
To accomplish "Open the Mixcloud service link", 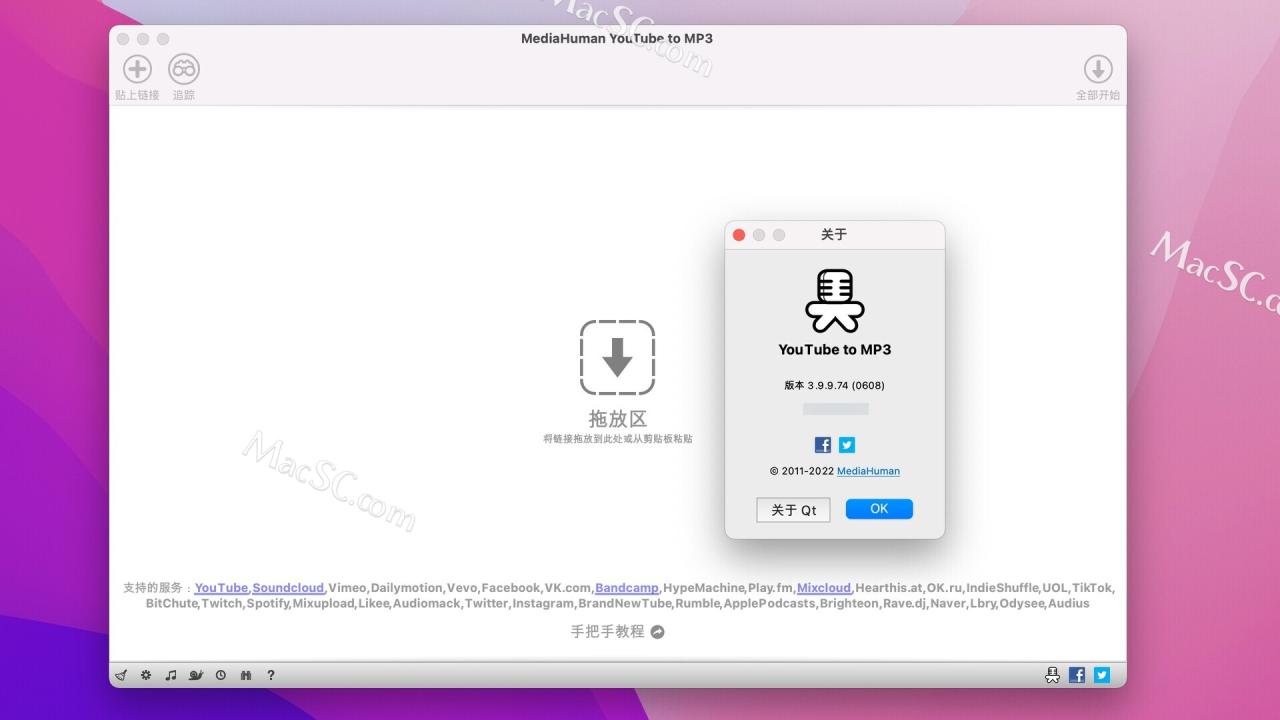I will click(824, 588).
